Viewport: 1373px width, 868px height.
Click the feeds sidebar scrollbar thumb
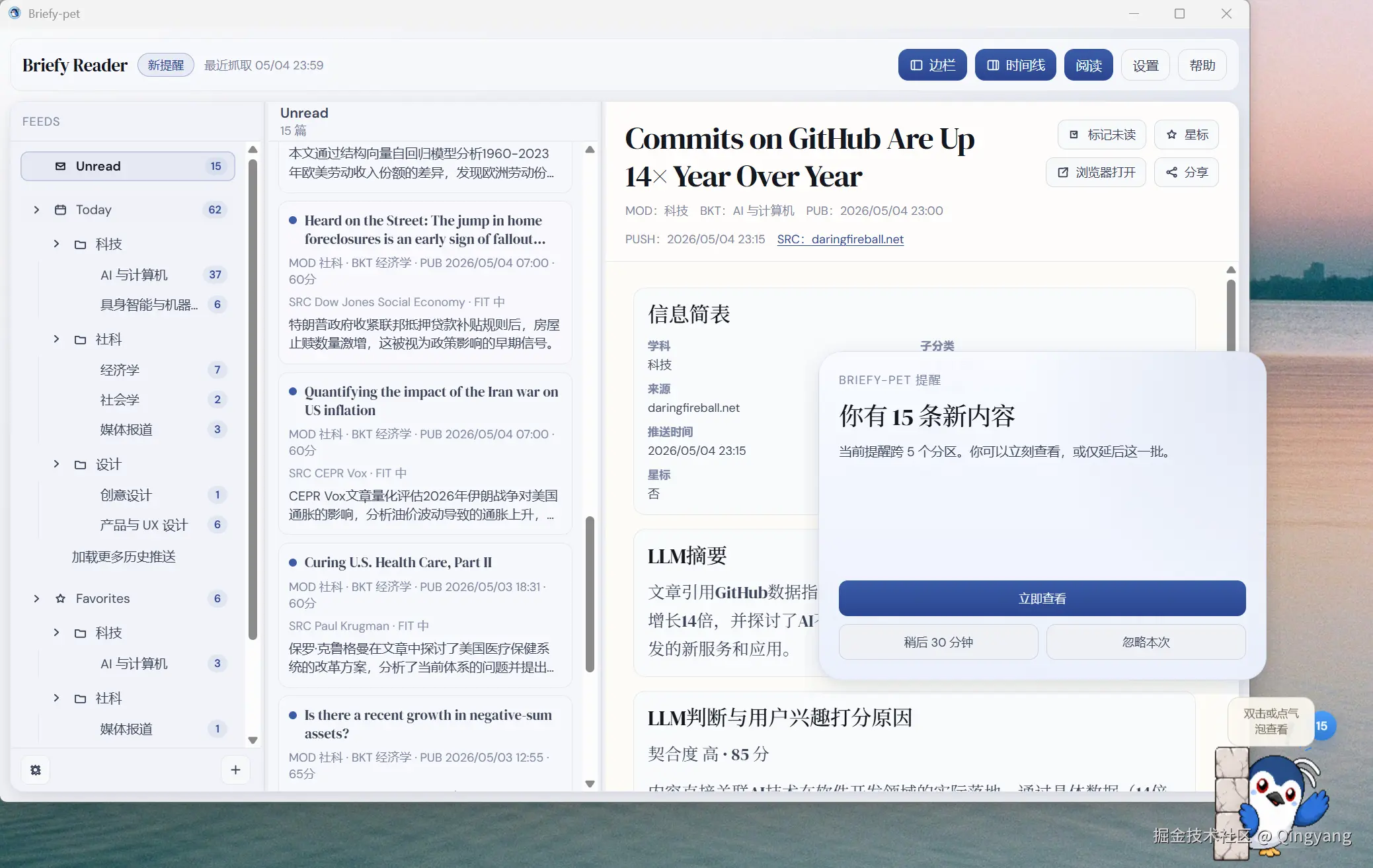tap(253, 399)
